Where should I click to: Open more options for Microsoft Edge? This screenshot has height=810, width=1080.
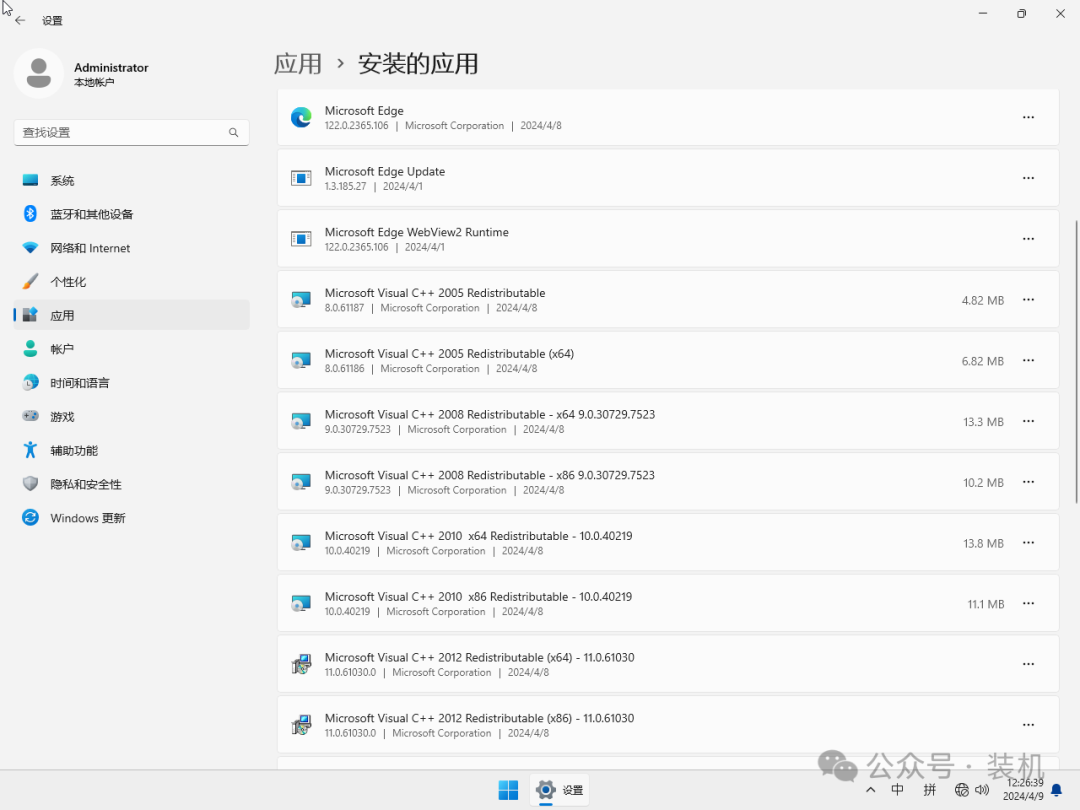[x=1028, y=117]
